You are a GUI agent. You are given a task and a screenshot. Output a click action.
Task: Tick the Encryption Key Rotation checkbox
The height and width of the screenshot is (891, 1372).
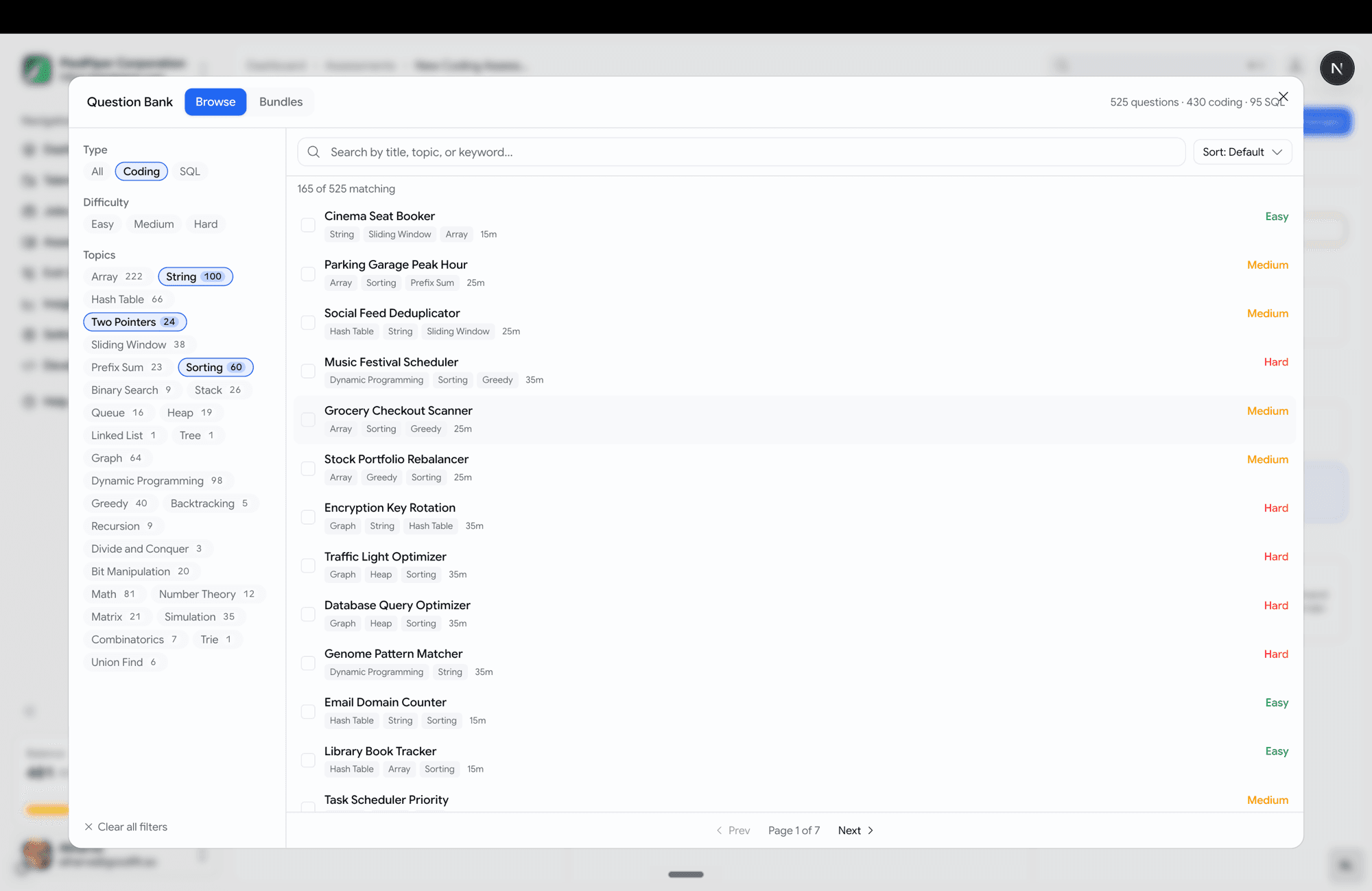pos(308,517)
